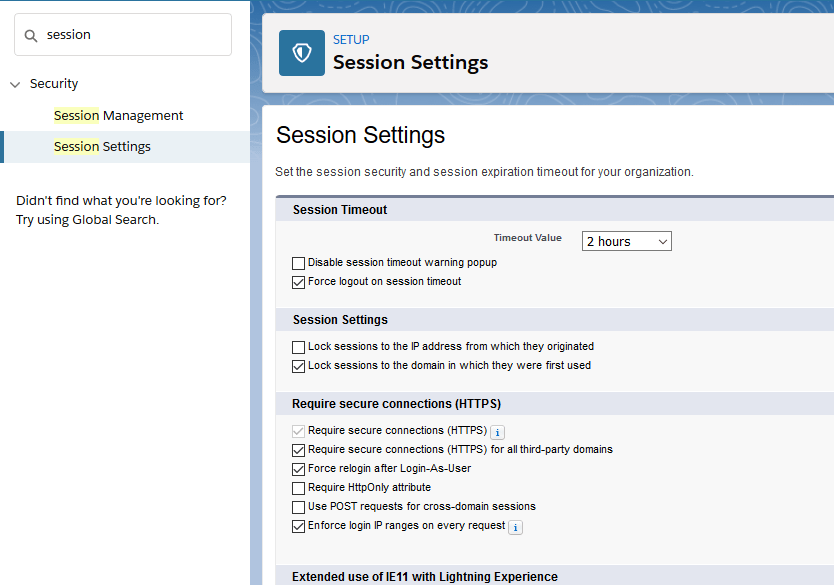Click the Setup shield icon
The width and height of the screenshot is (834, 585).
point(301,53)
